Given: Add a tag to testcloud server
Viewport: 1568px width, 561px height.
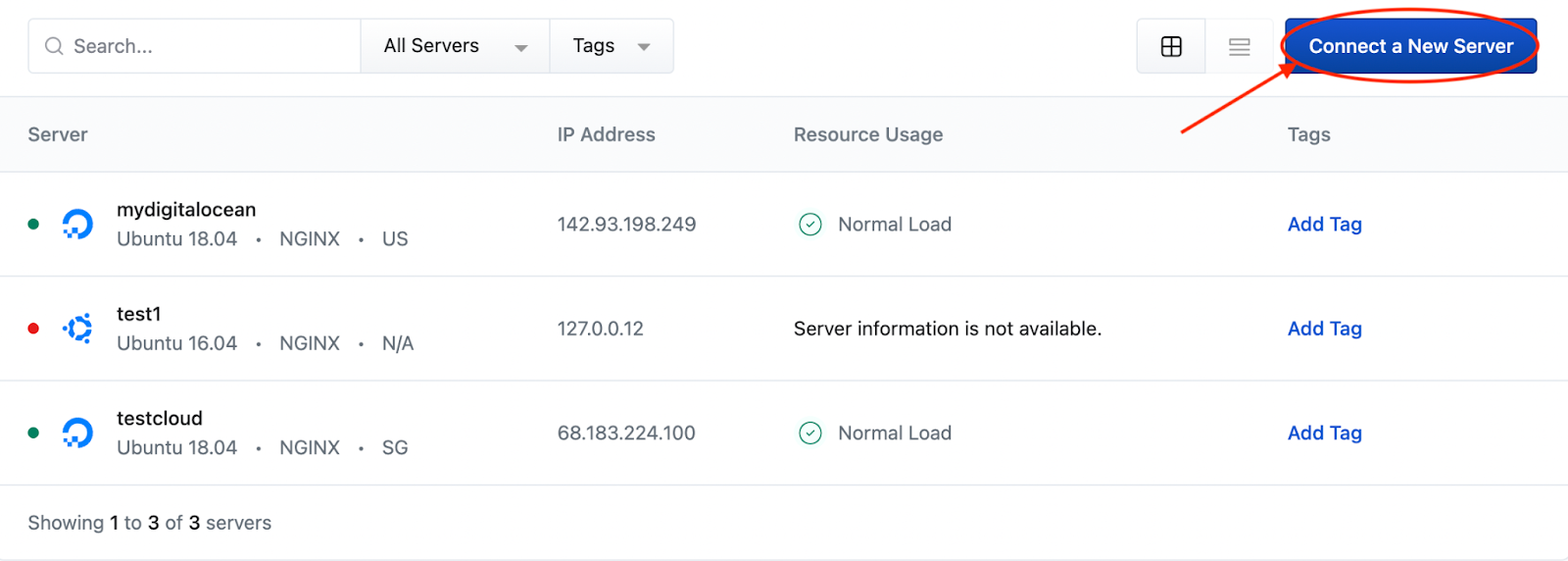Looking at the screenshot, I should coord(1324,433).
